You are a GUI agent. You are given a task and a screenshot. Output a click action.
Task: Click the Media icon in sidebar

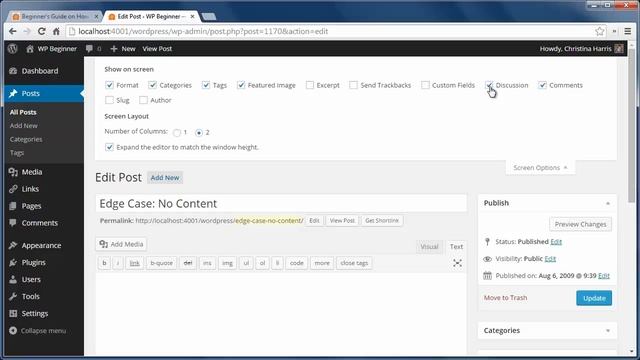[x=13, y=172]
